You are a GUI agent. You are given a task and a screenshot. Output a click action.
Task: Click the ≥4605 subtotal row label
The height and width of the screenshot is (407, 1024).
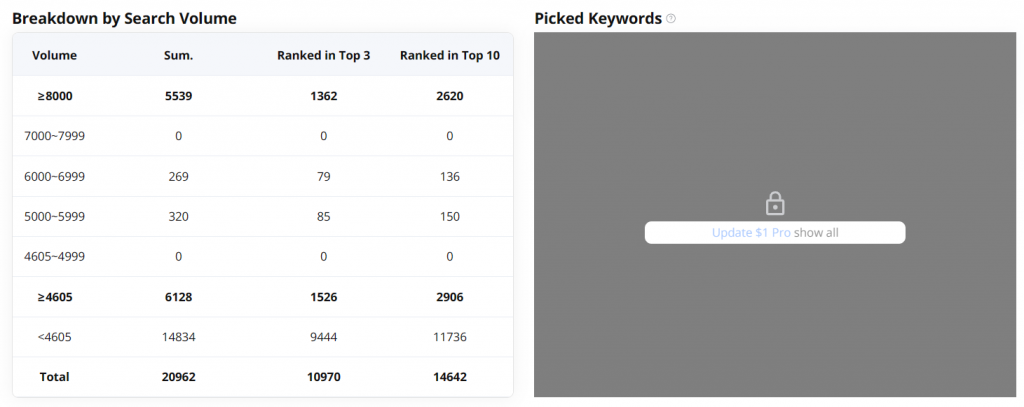(54, 297)
